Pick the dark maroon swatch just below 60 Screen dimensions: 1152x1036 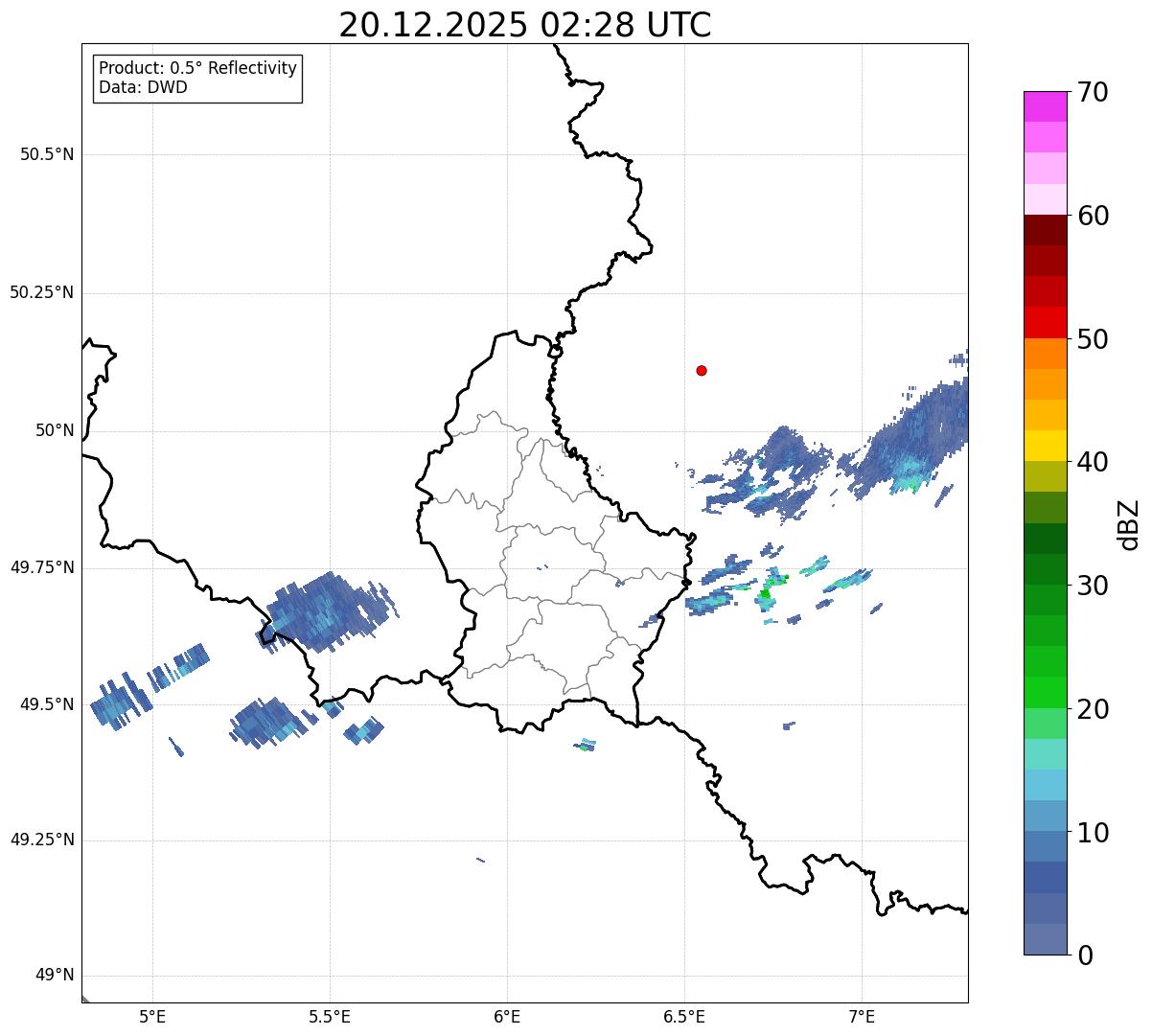point(1045,230)
